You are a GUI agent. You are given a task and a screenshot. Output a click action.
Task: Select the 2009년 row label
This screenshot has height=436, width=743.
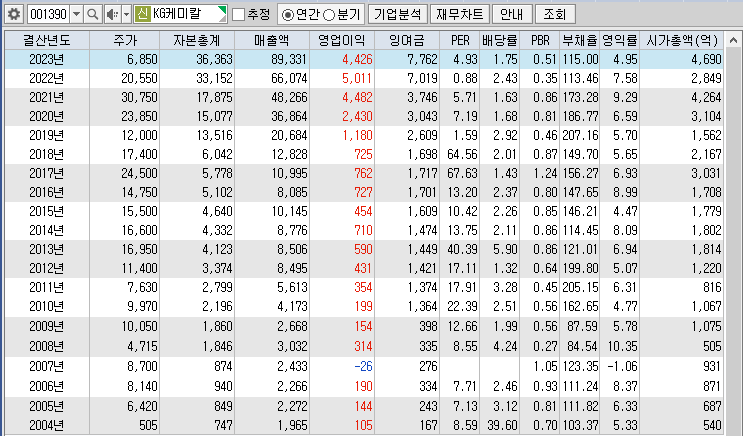46,326
